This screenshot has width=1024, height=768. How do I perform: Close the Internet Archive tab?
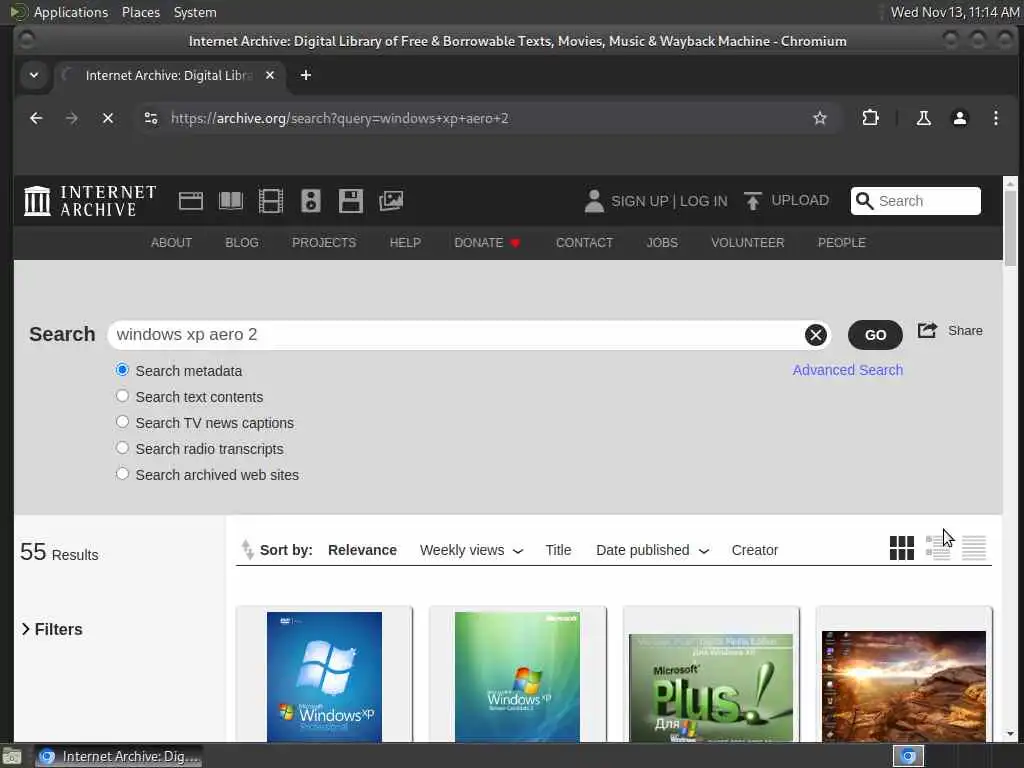[270, 75]
